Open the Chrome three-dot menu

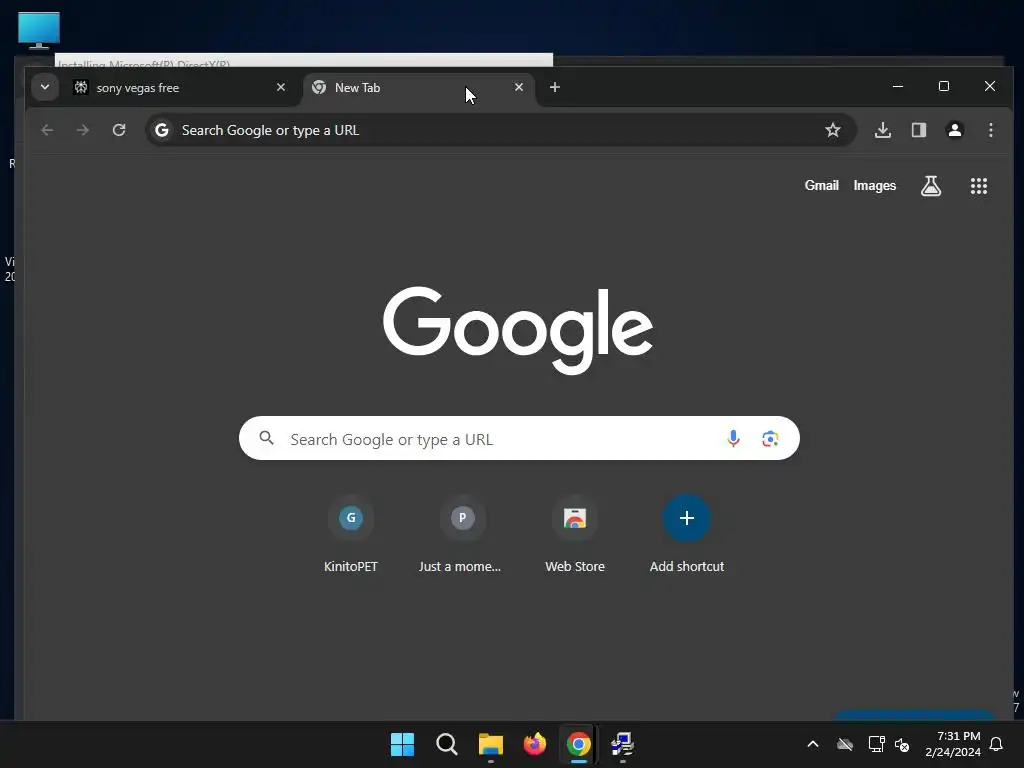click(x=991, y=130)
